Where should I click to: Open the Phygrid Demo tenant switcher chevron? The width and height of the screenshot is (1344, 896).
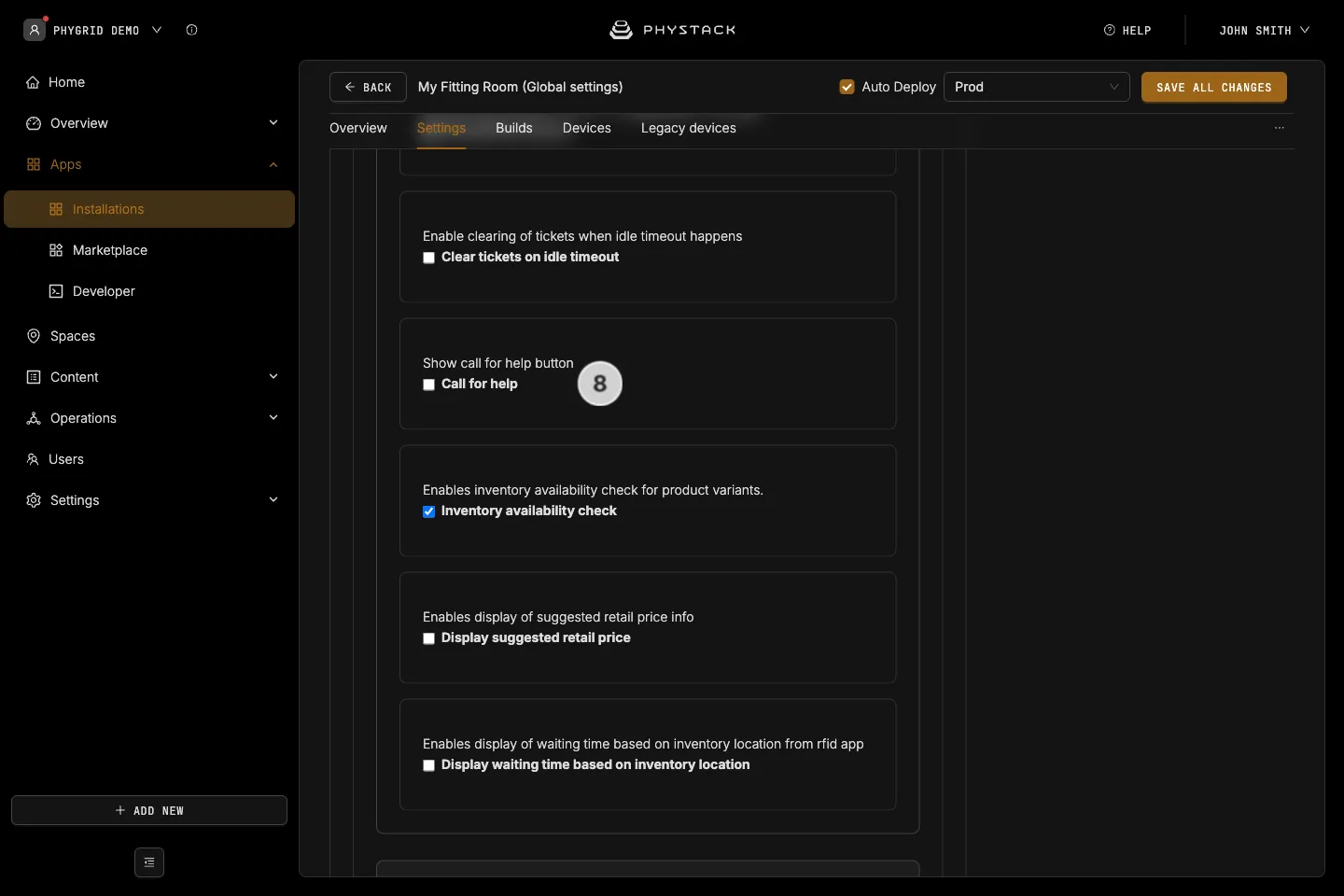pos(157,30)
